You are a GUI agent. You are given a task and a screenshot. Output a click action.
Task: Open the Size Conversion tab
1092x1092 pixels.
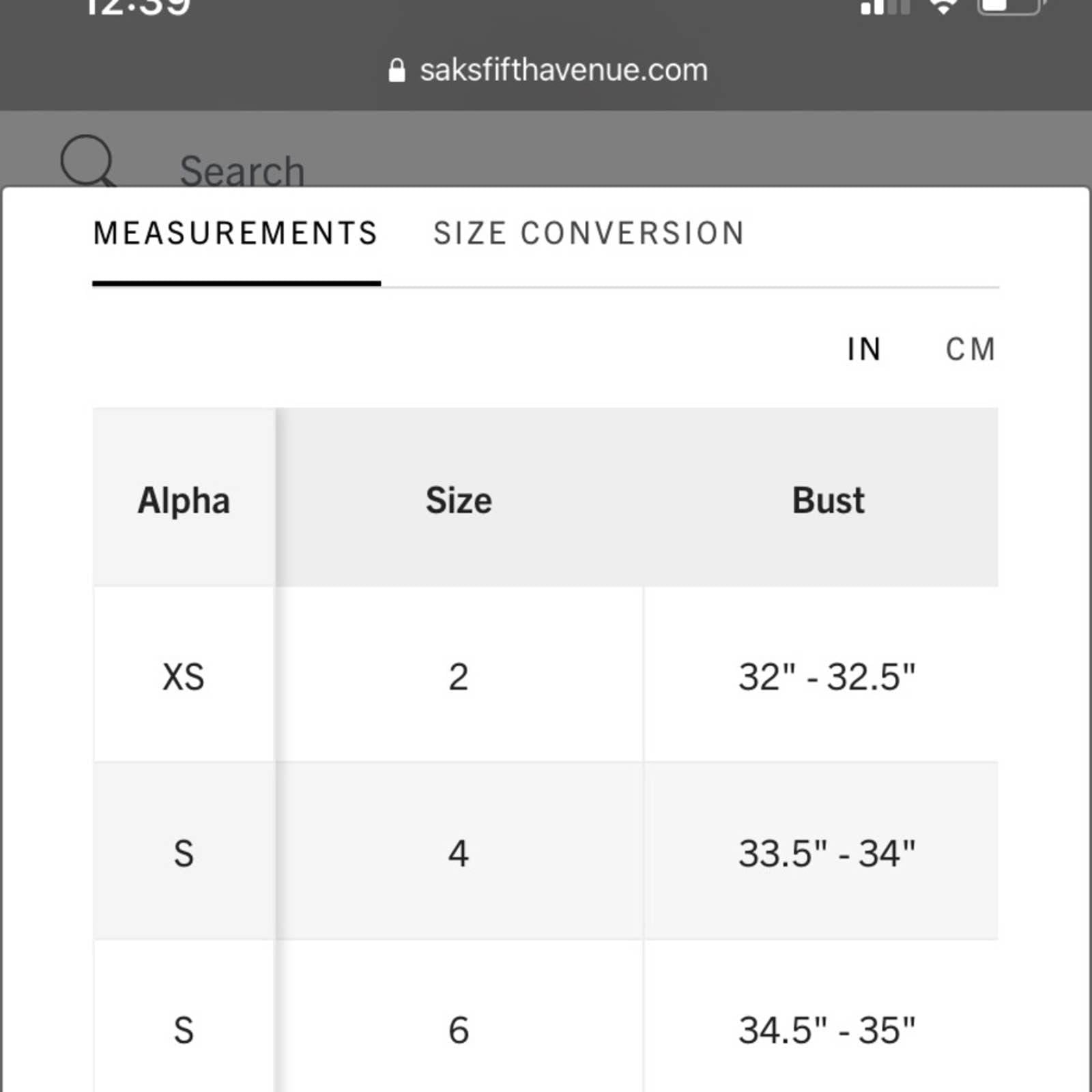click(589, 233)
